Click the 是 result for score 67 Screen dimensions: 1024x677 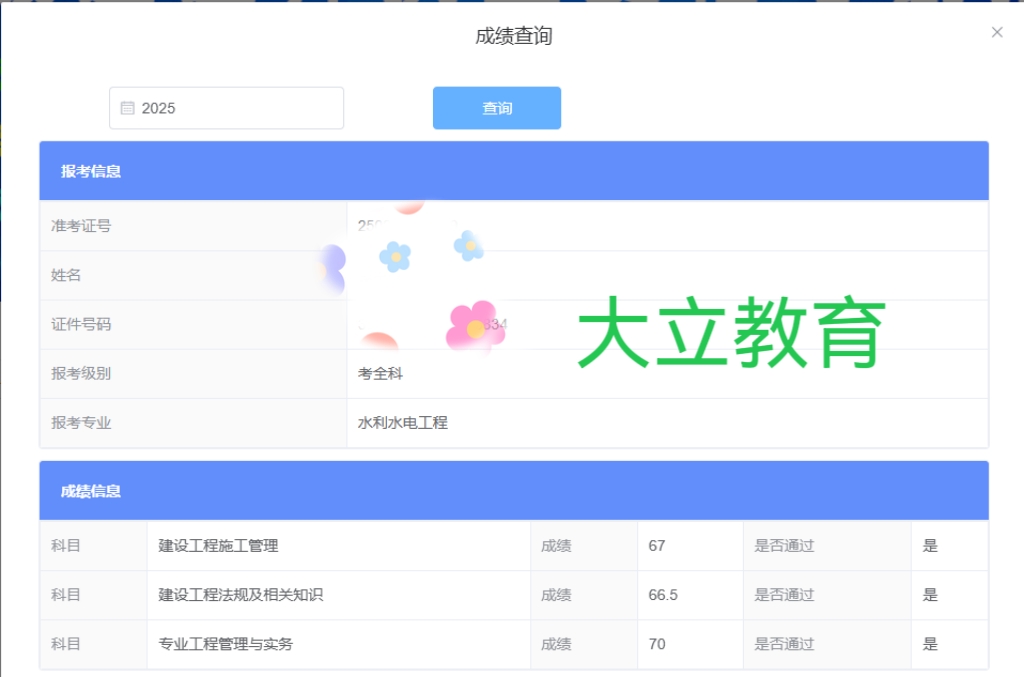pos(930,546)
